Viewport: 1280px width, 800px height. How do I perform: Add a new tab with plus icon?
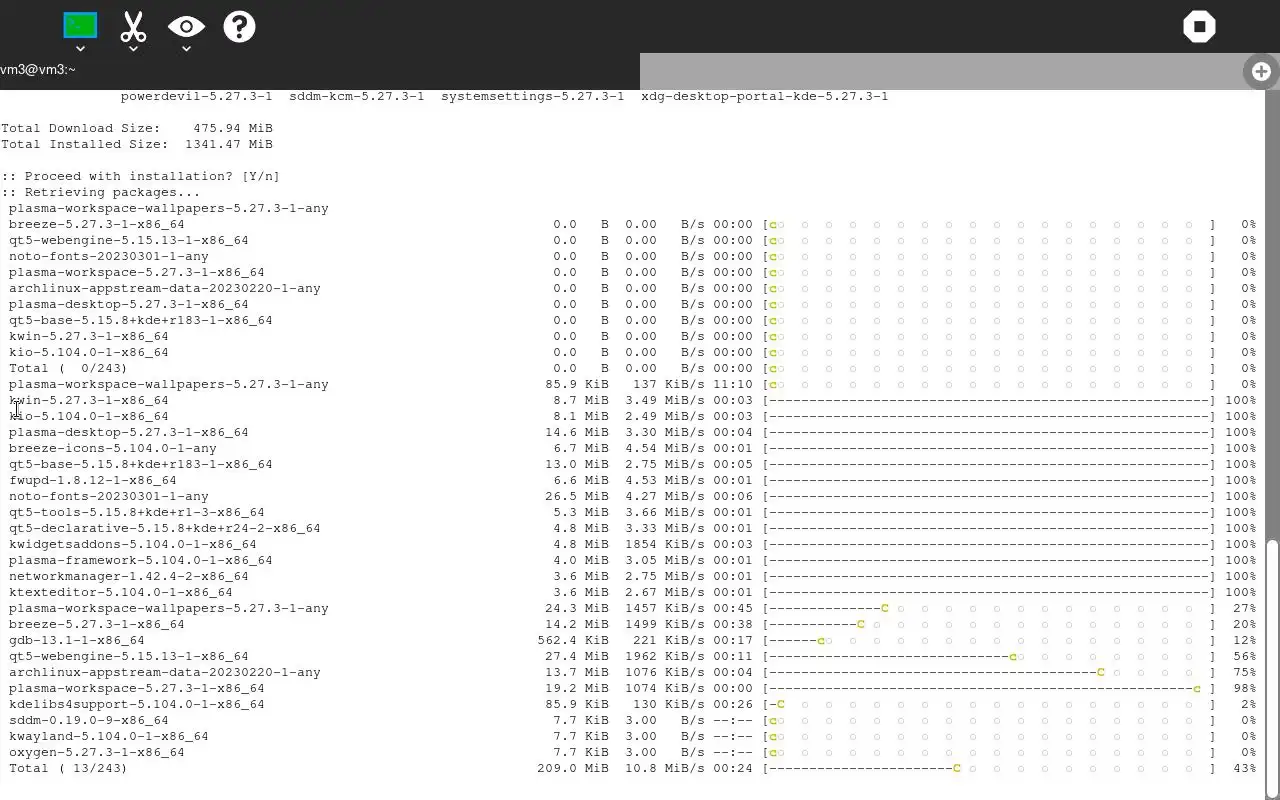[x=1261, y=71]
